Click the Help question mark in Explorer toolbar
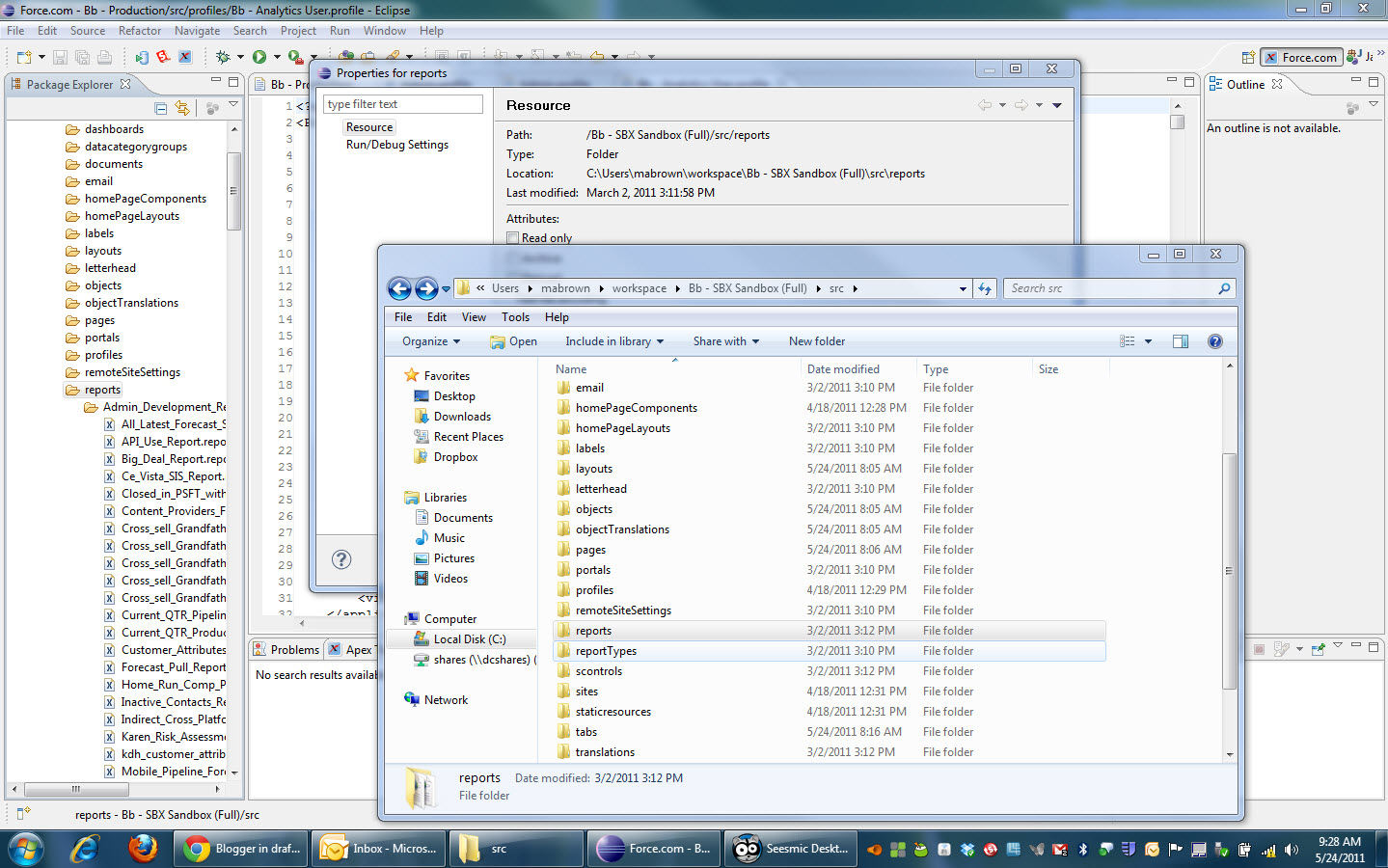The image size is (1388, 868). [1214, 340]
